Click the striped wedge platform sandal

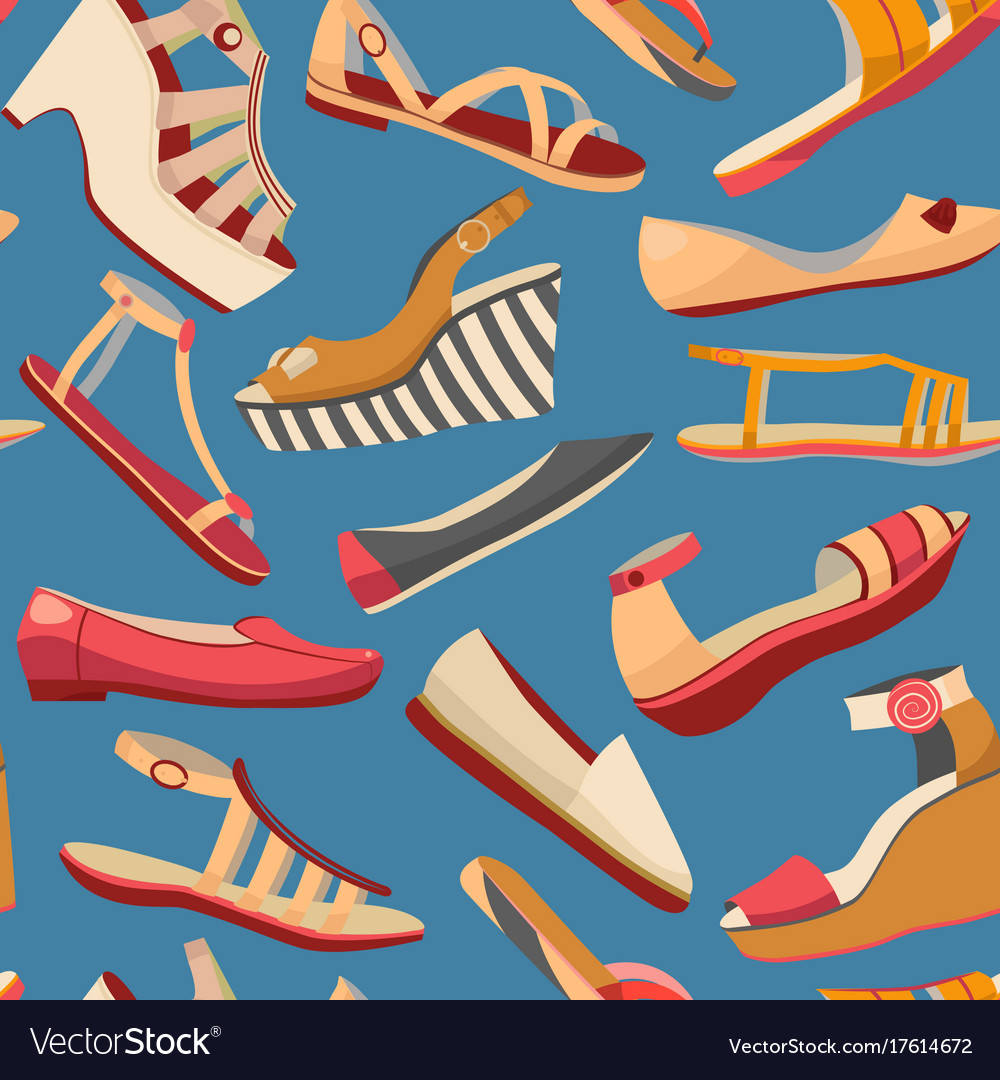400,330
